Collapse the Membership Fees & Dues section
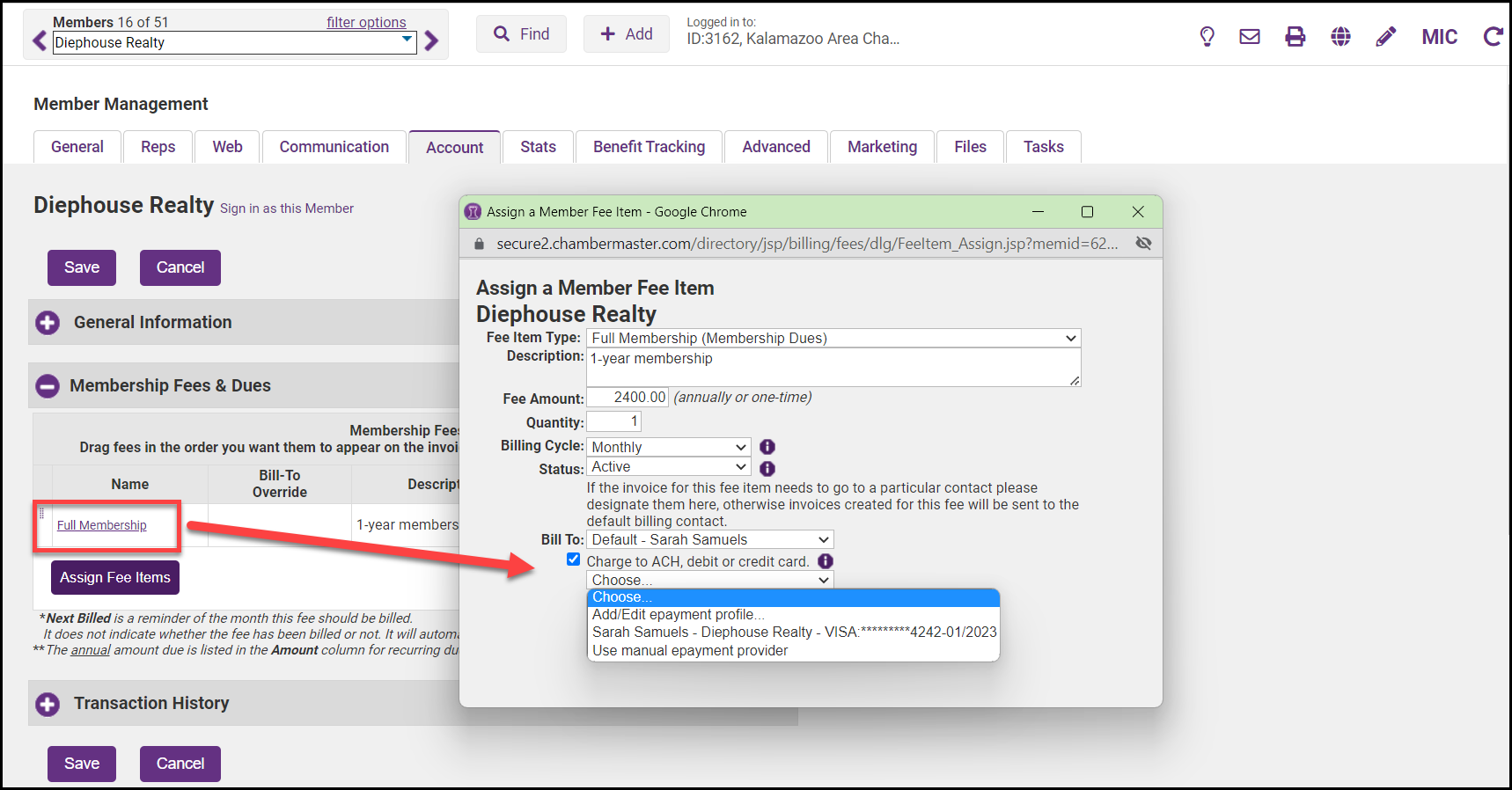 tap(48, 386)
